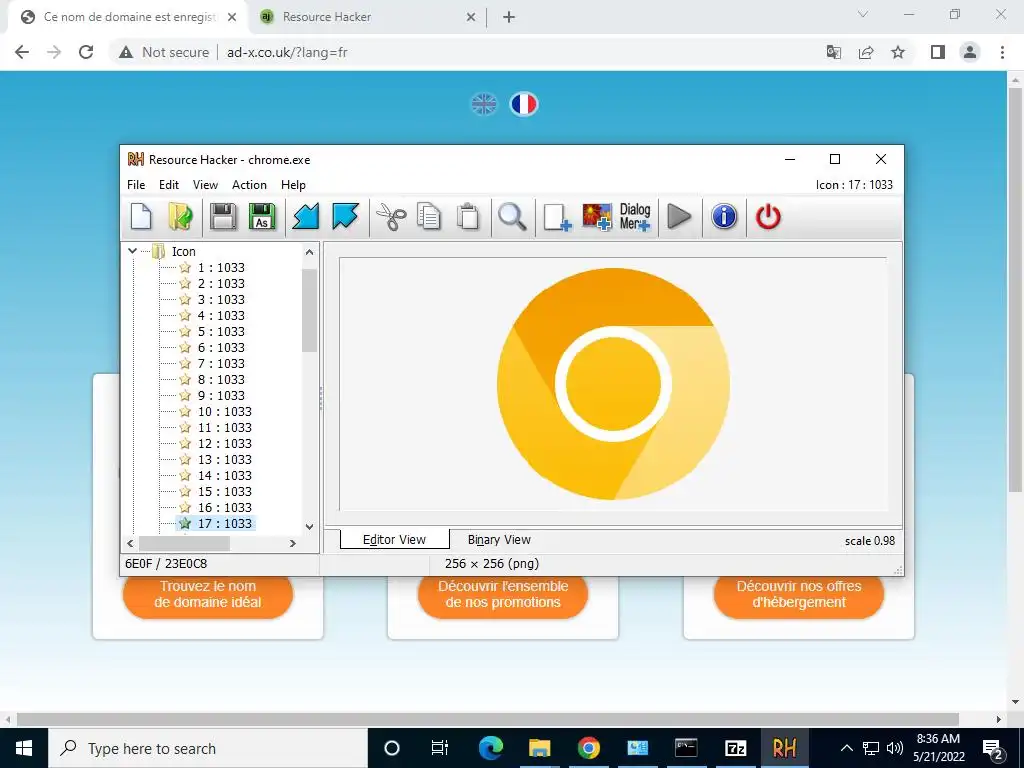Switch to the Resource Hacker browser tab
Screen dimensions: 1024x768
pyautogui.click(x=368, y=17)
